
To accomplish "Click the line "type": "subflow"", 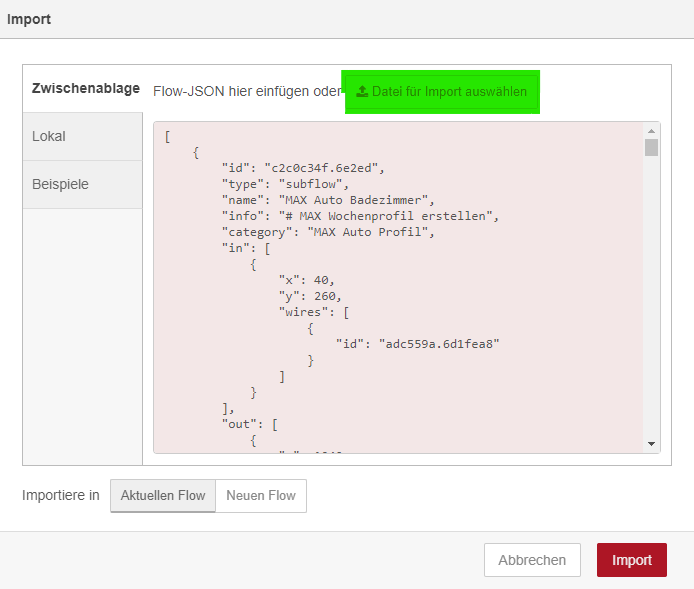I will pos(285,184).
